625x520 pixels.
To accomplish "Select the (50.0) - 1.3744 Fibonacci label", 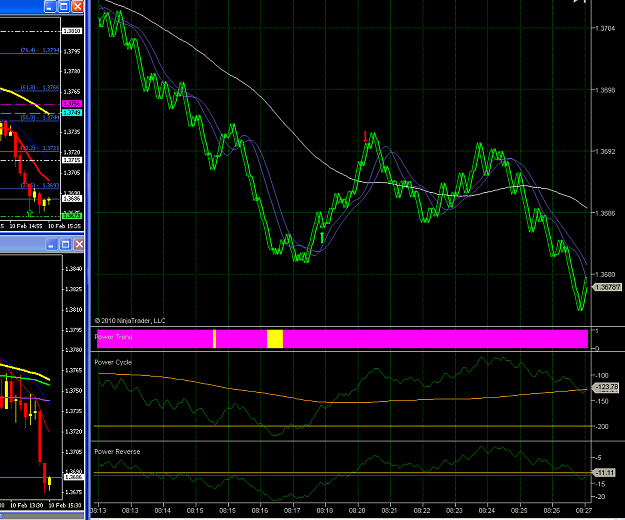I will [40, 118].
